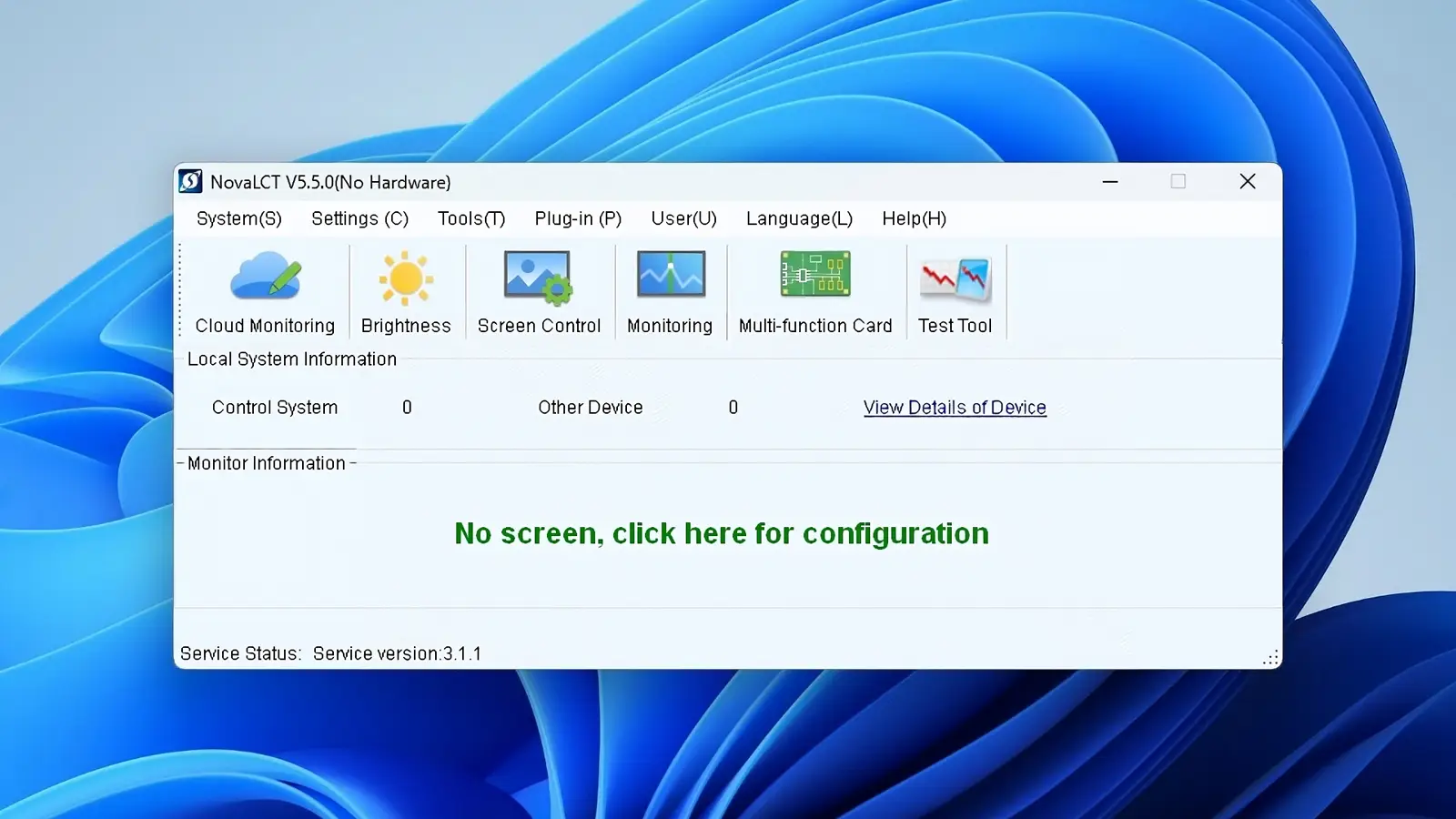The height and width of the screenshot is (819, 1456).
Task: Expand the User(U) menu
Action: [683, 218]
